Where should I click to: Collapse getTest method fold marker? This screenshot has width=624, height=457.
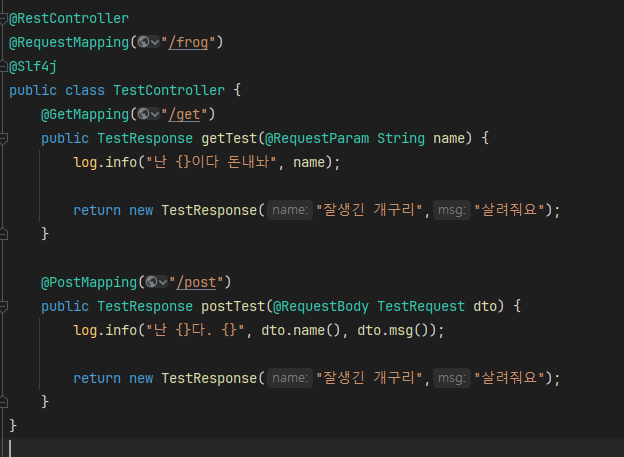3,138
